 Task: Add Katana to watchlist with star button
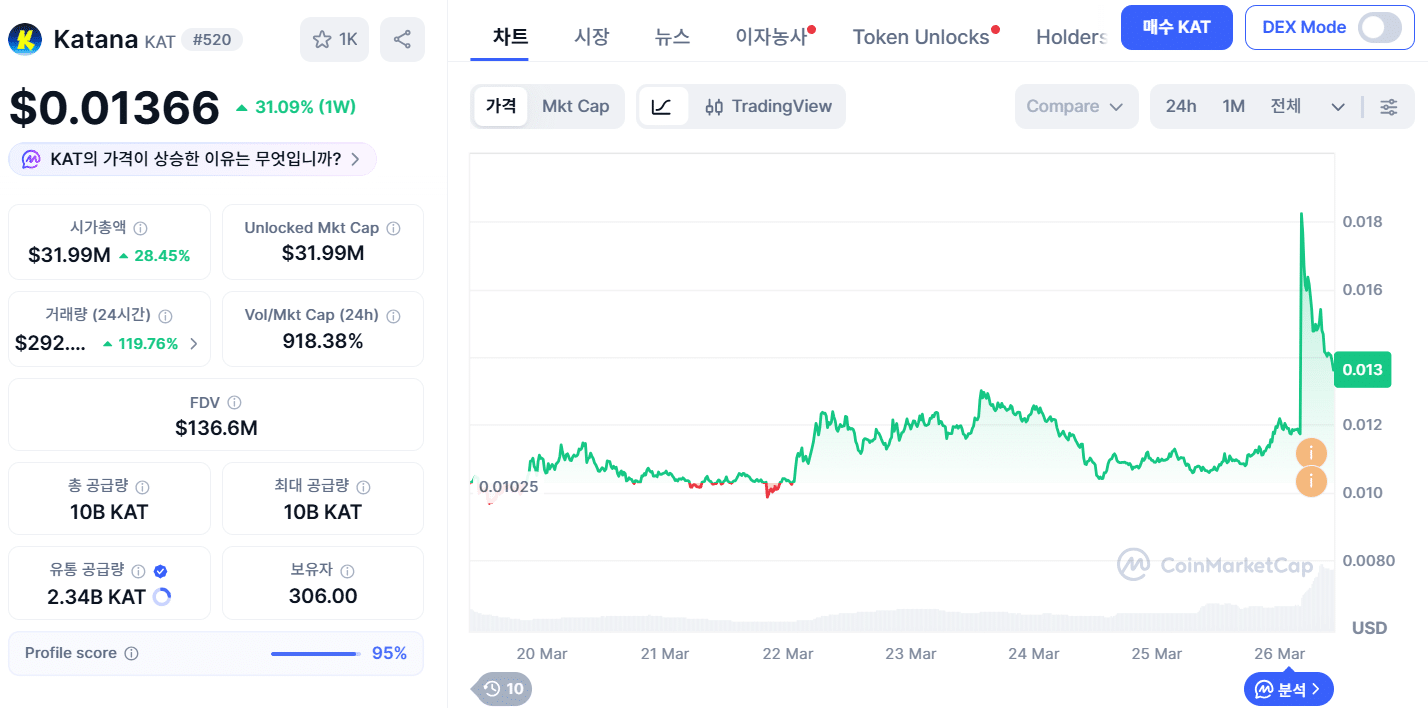click(x=335, y=40)
